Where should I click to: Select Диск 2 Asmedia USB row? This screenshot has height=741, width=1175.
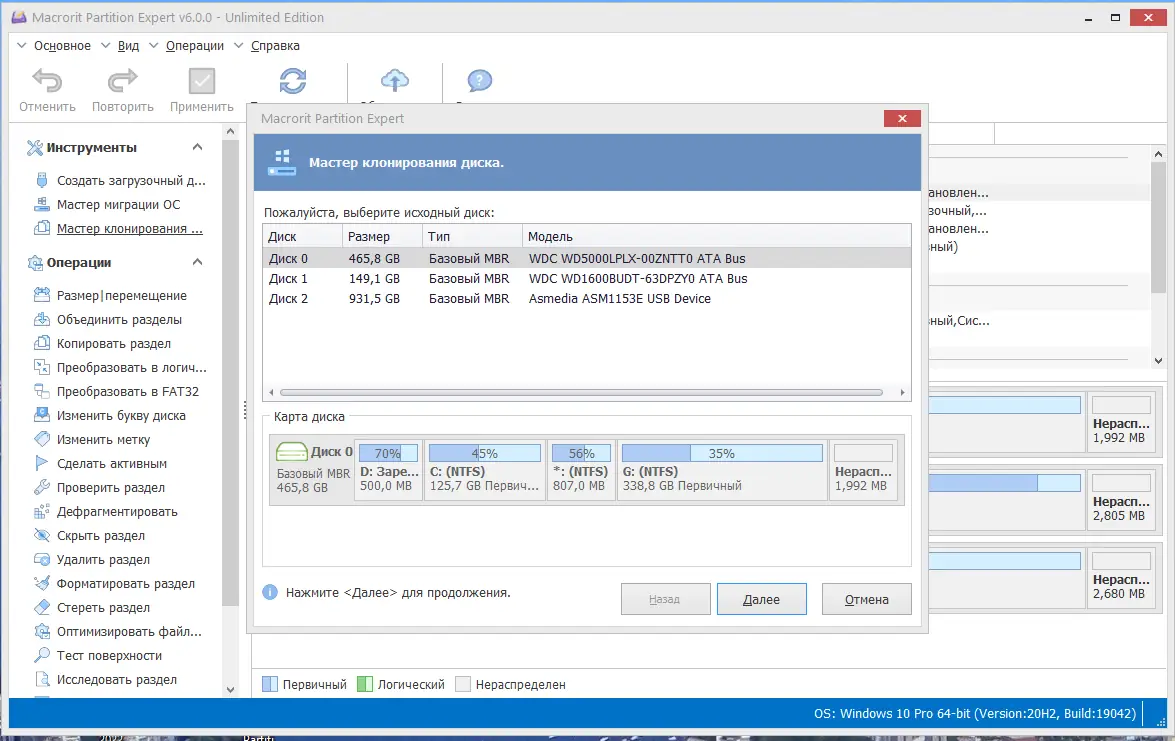pos(587,298)
